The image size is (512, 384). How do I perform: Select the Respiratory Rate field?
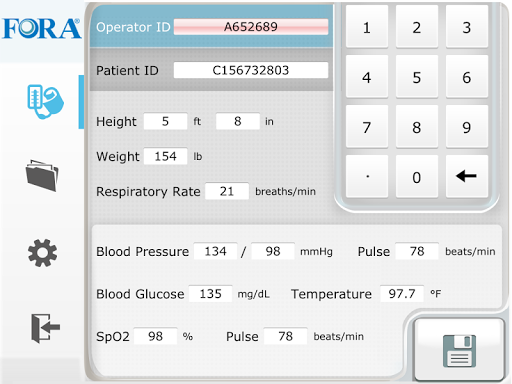[x=227, y=191]
